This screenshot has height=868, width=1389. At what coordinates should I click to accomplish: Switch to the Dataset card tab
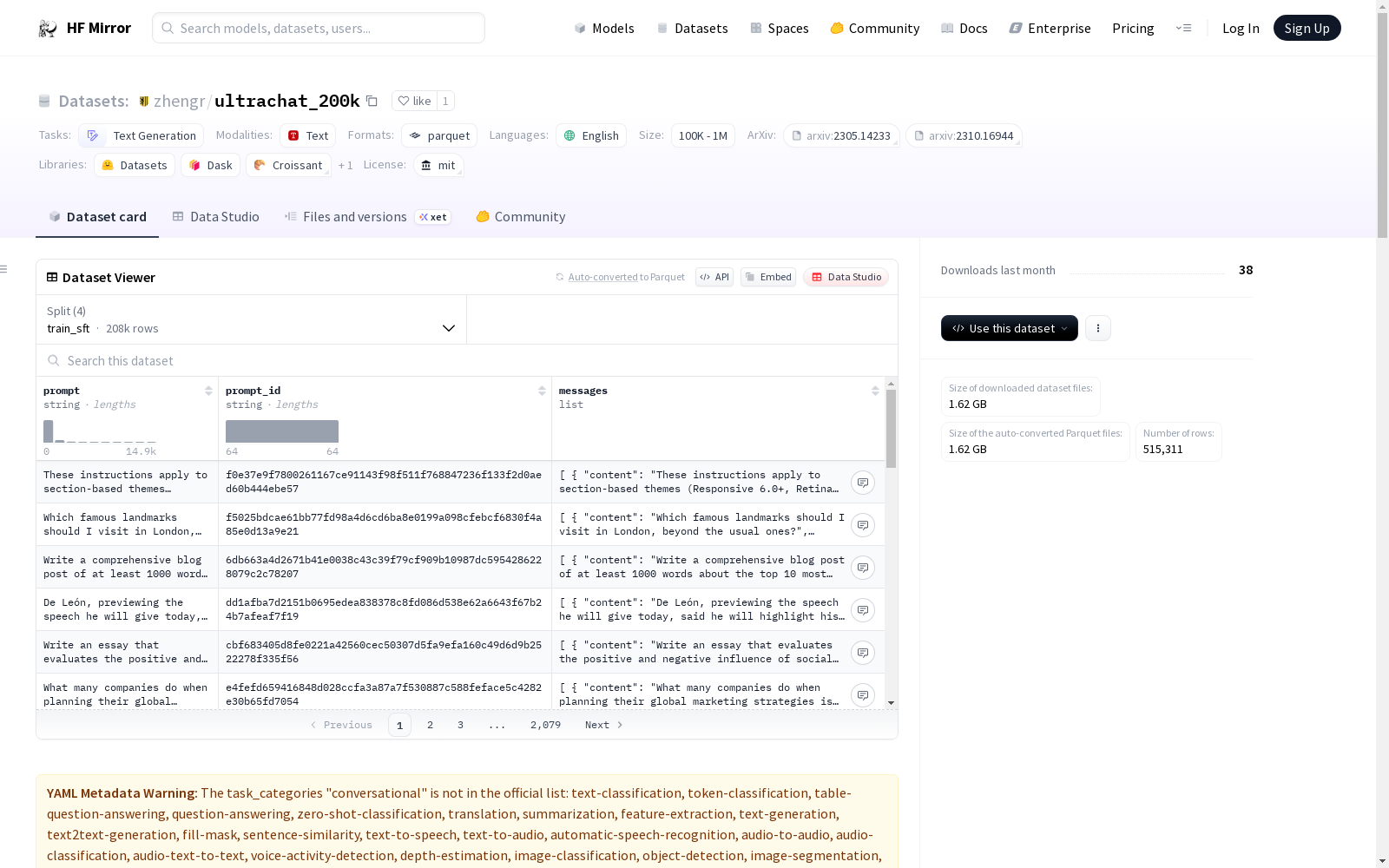tap(97, 217)
